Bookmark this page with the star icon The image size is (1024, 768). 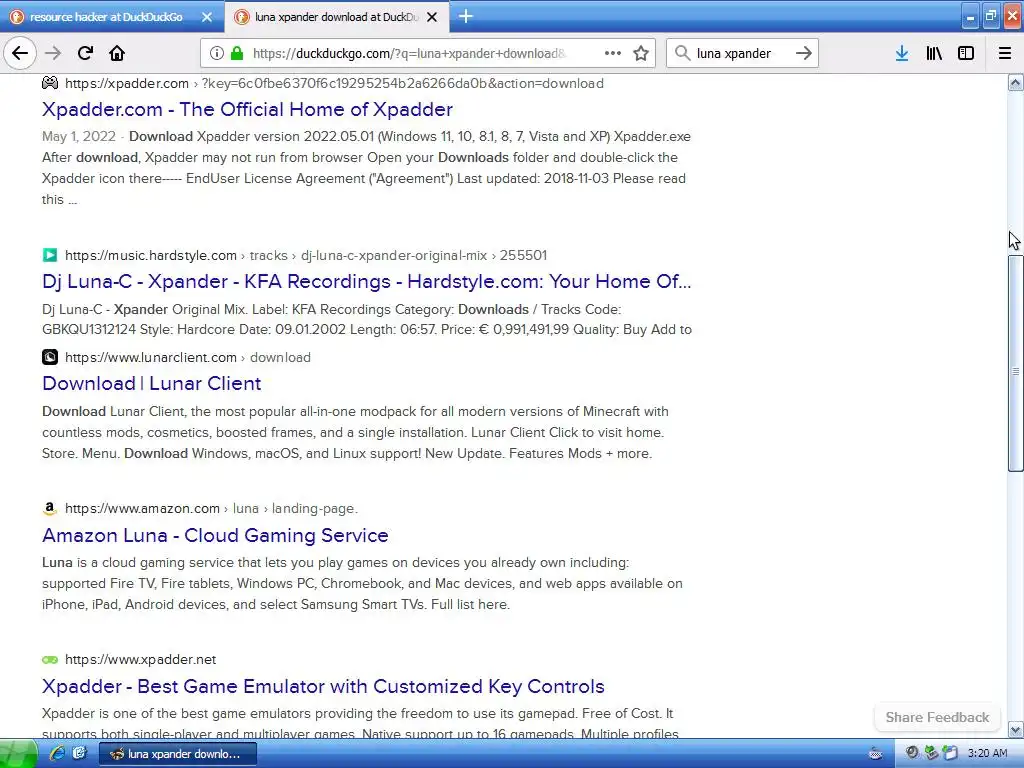(x=641, y=53)
